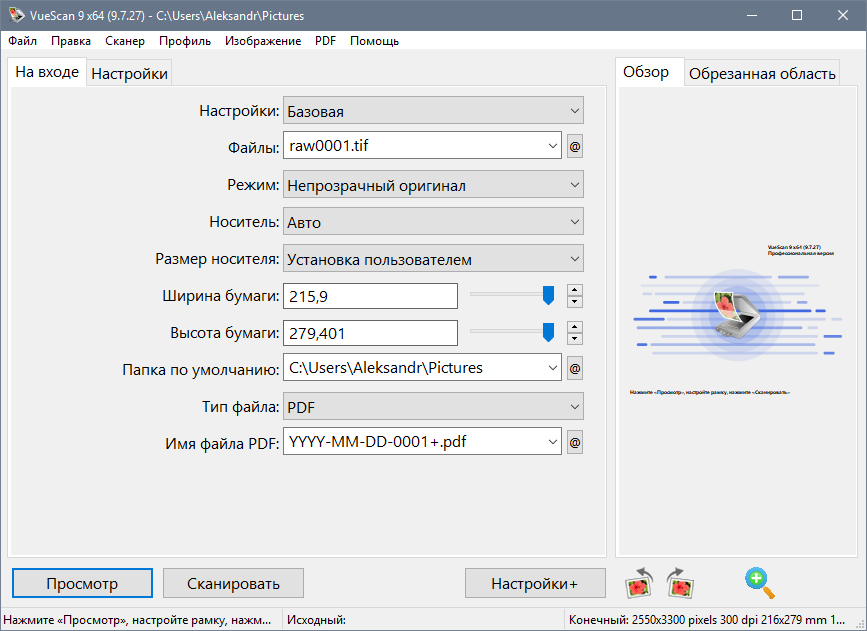Open the Файл menu
867x631 pixels.
click(x=22, y=41)
